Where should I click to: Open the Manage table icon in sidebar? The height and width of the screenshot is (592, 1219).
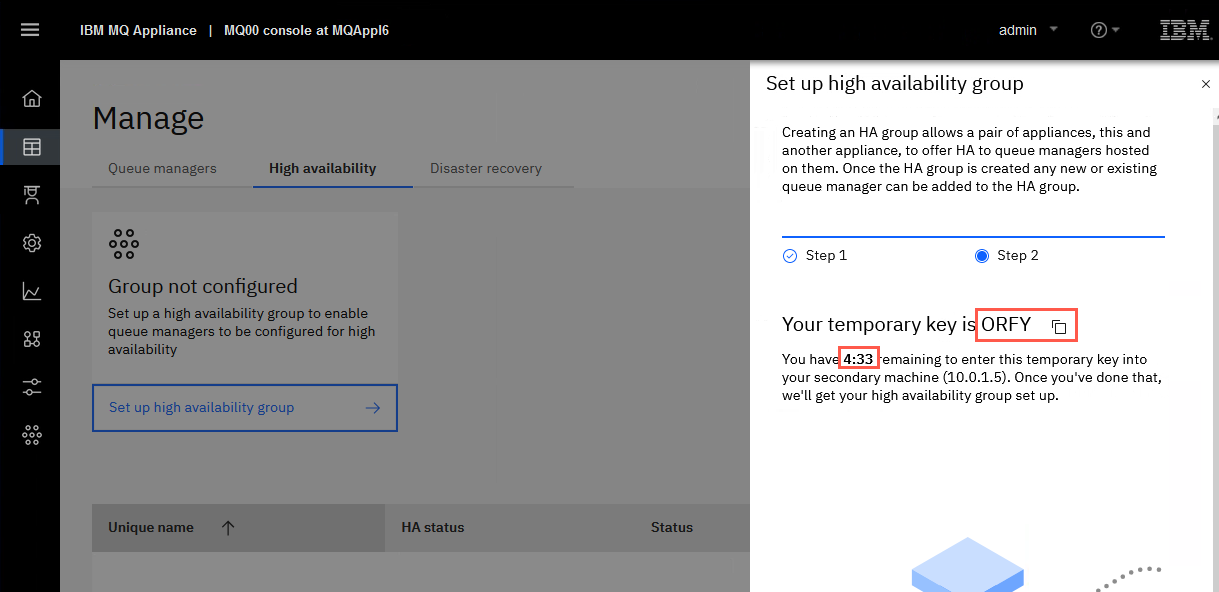coord(32,147)
